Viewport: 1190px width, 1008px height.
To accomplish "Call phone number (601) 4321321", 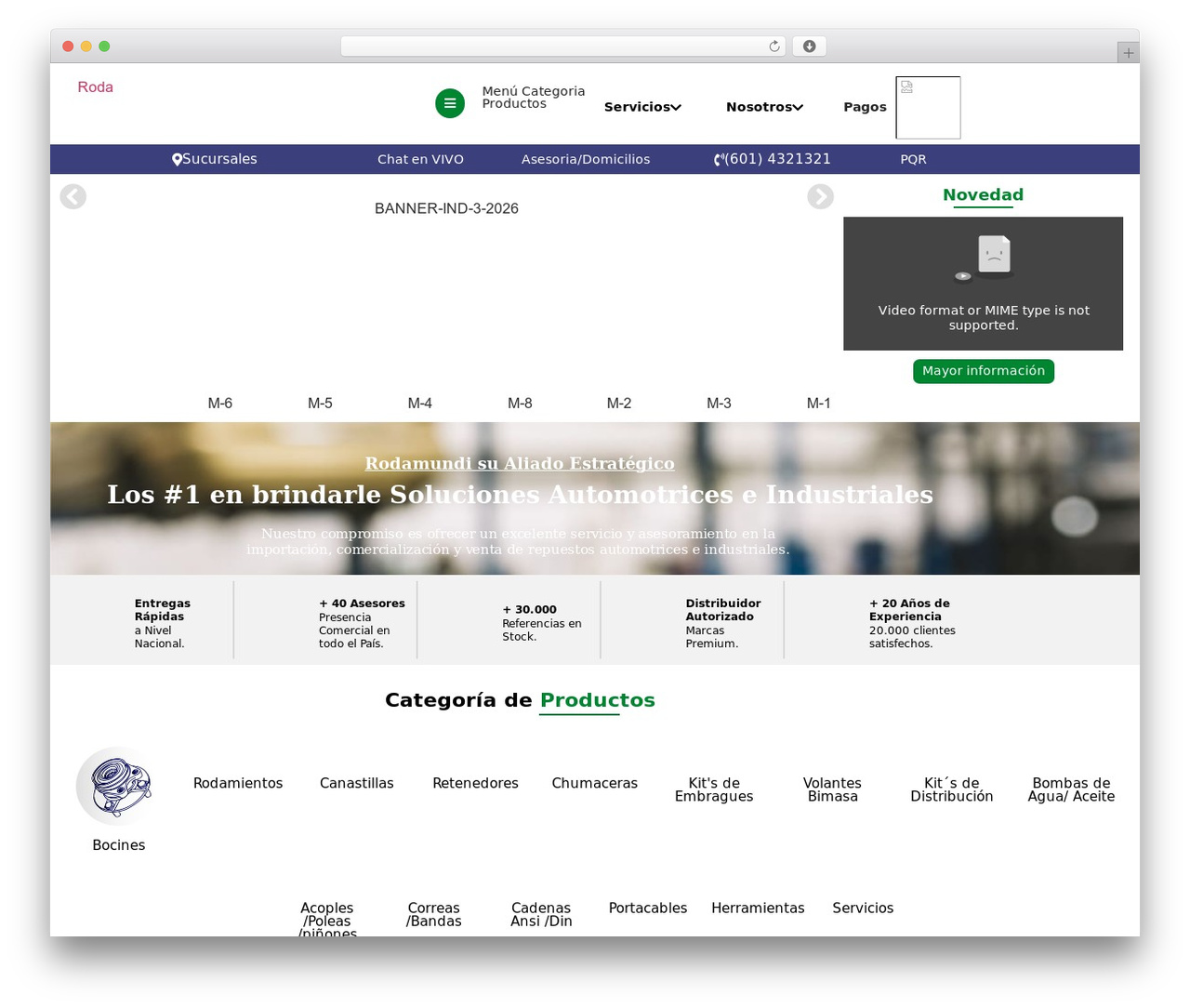I will 773,159.
